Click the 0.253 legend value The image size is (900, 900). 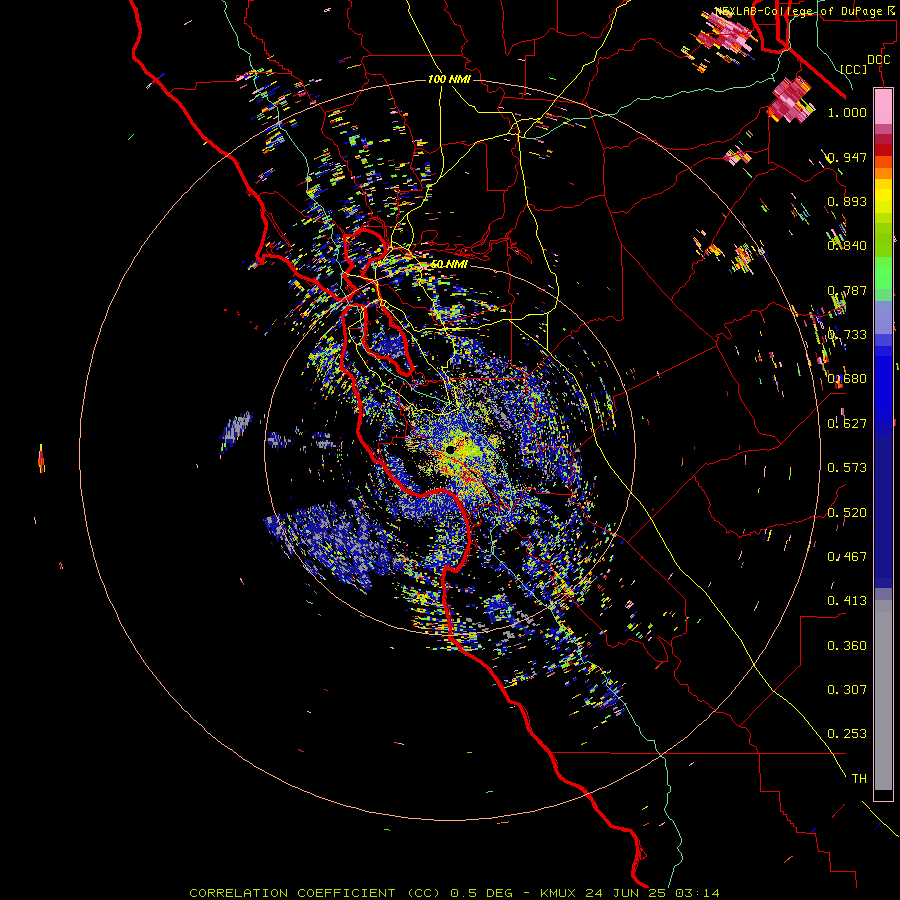pyautogui.click(x=847, y=734)
